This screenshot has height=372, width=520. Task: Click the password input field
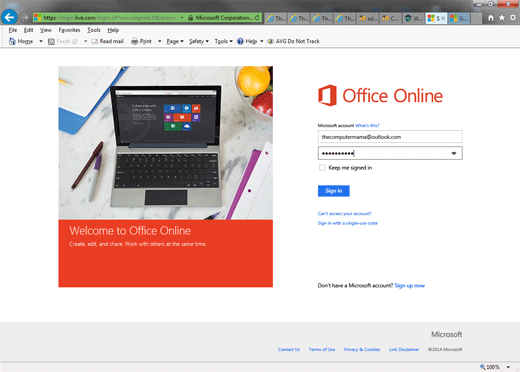390,153
